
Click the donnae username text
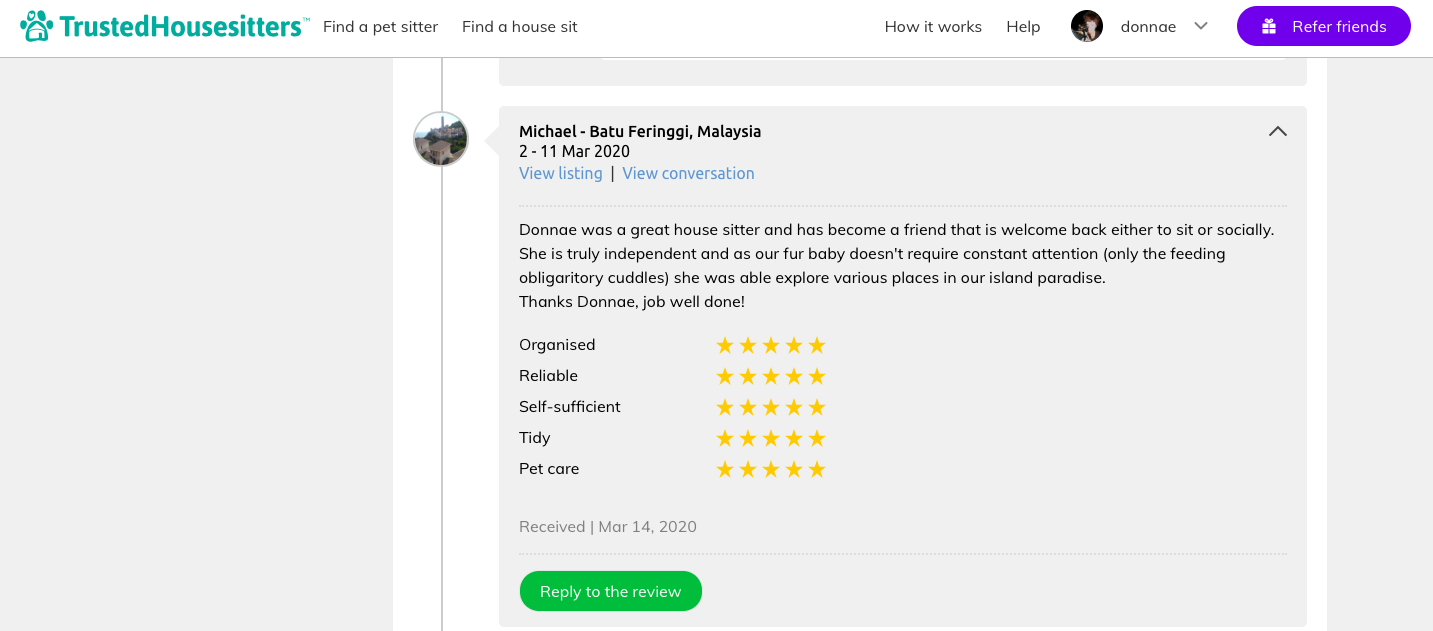(1148, 27)
